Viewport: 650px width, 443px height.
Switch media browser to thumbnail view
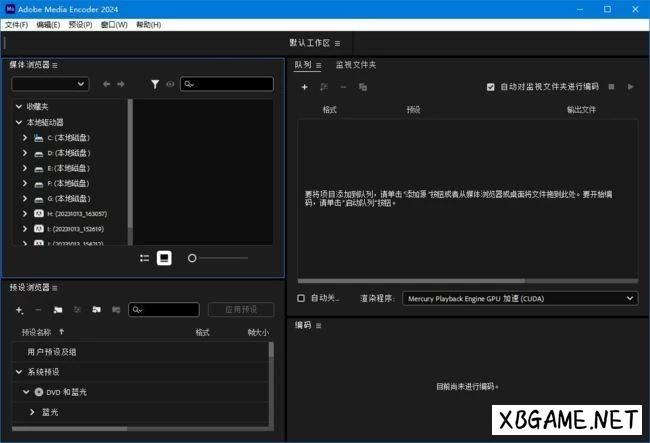pyautogui.click(x=164, y=258)
